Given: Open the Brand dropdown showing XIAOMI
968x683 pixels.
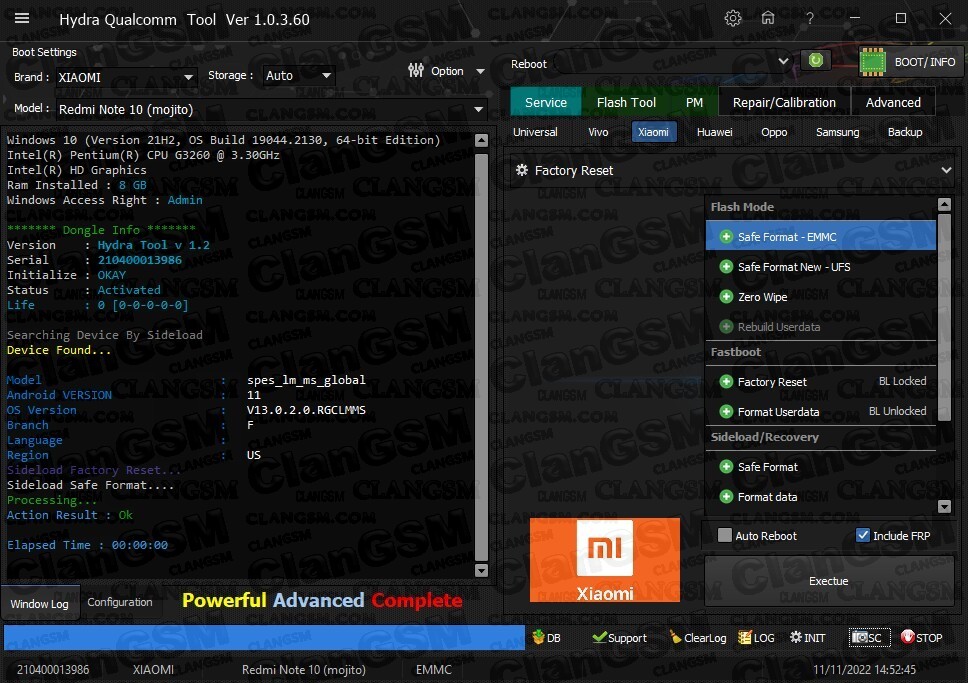Looking at the screenshot, I should click(x=126, y=77).
